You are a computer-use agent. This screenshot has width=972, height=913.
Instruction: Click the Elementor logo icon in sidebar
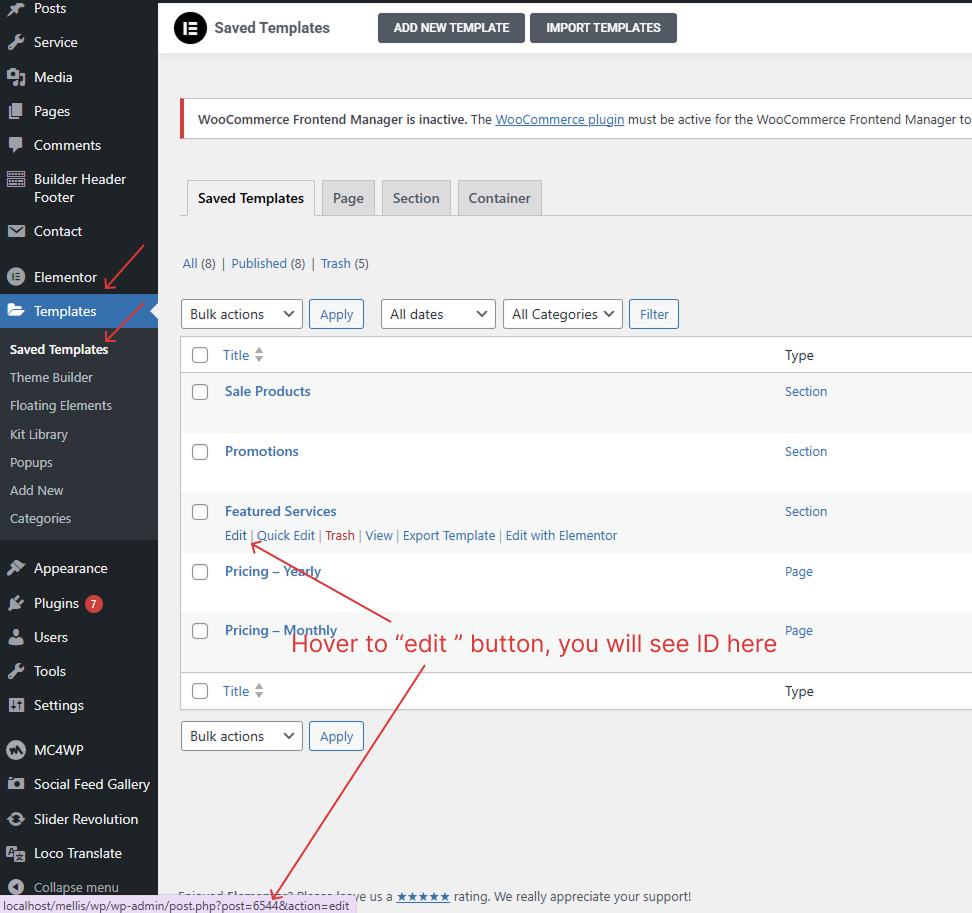tap(16, 277)
